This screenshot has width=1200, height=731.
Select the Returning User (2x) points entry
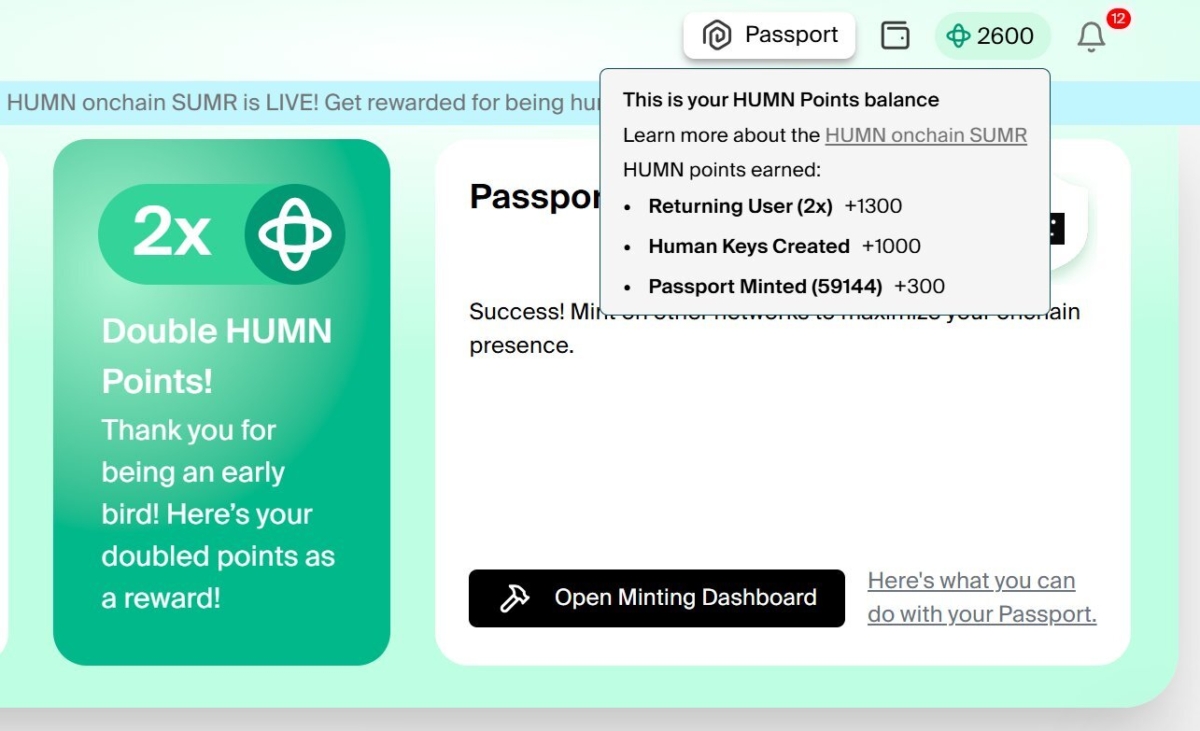point(775,207)
